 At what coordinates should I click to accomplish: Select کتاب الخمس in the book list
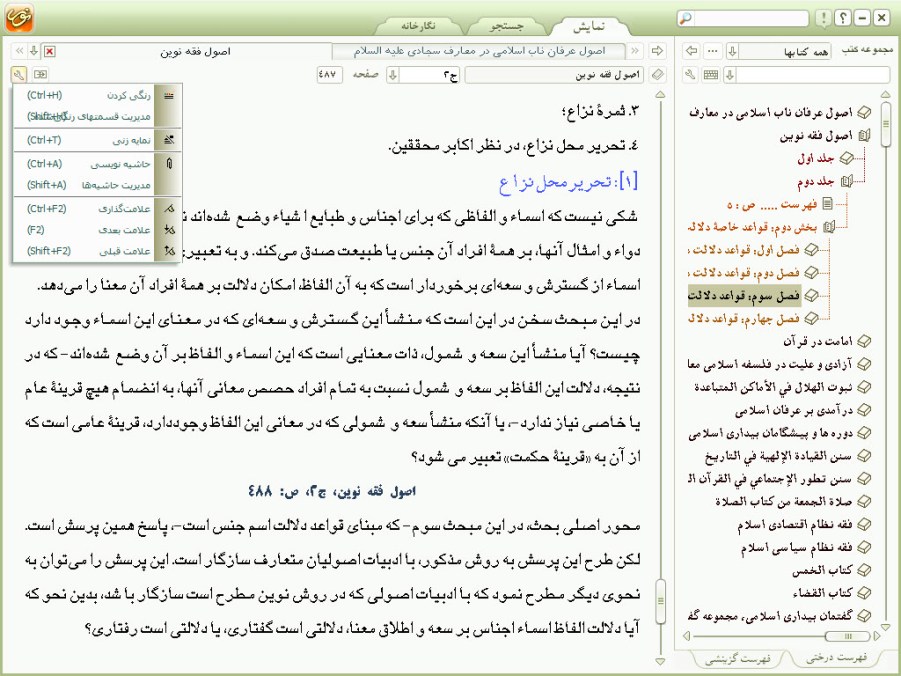(x=822, y=570)
